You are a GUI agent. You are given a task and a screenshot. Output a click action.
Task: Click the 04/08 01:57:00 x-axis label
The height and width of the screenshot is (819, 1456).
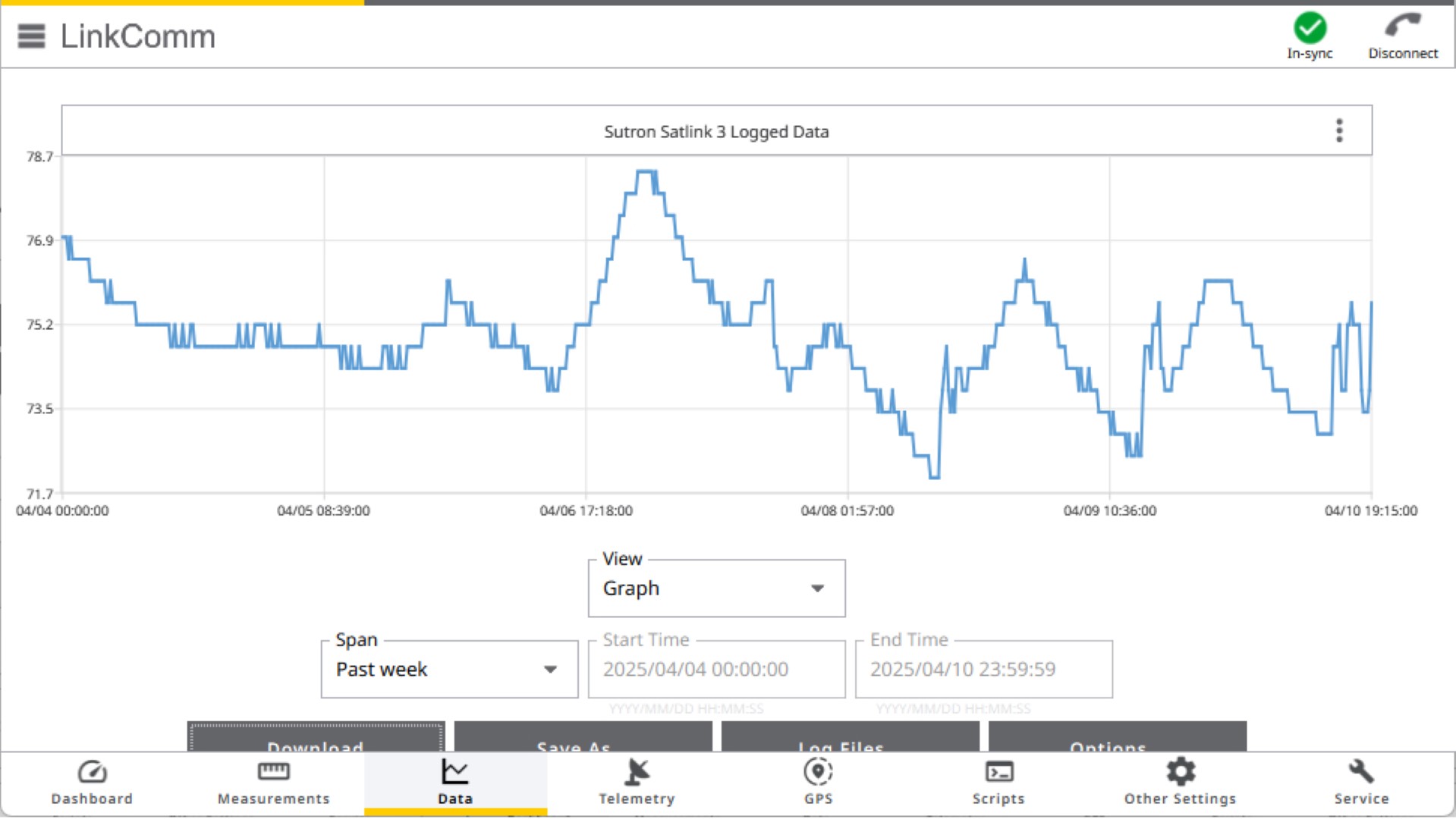(x=847, y=511)
